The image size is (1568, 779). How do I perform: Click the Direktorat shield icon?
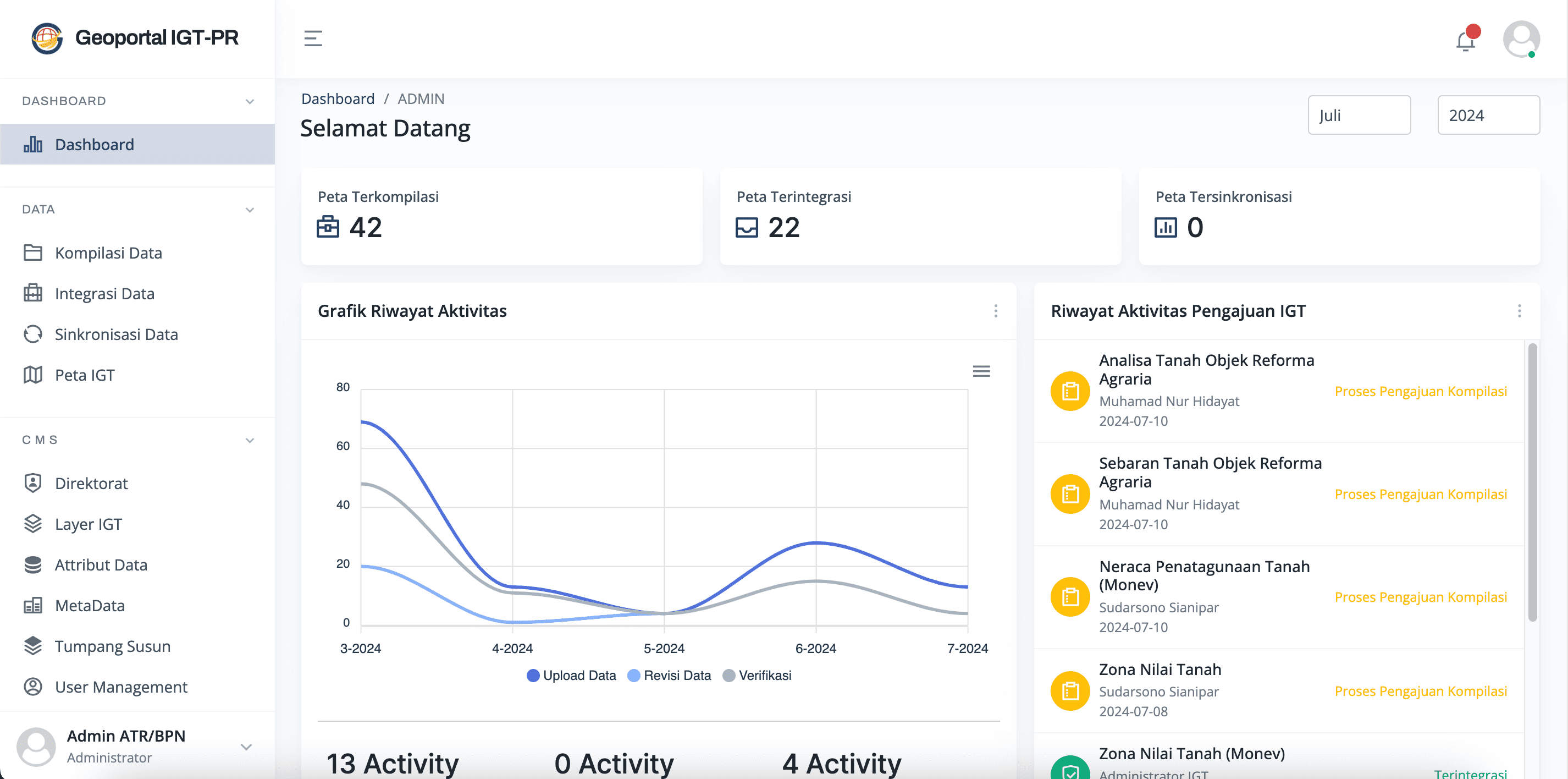pyautogui.click(x=33, y=483)
